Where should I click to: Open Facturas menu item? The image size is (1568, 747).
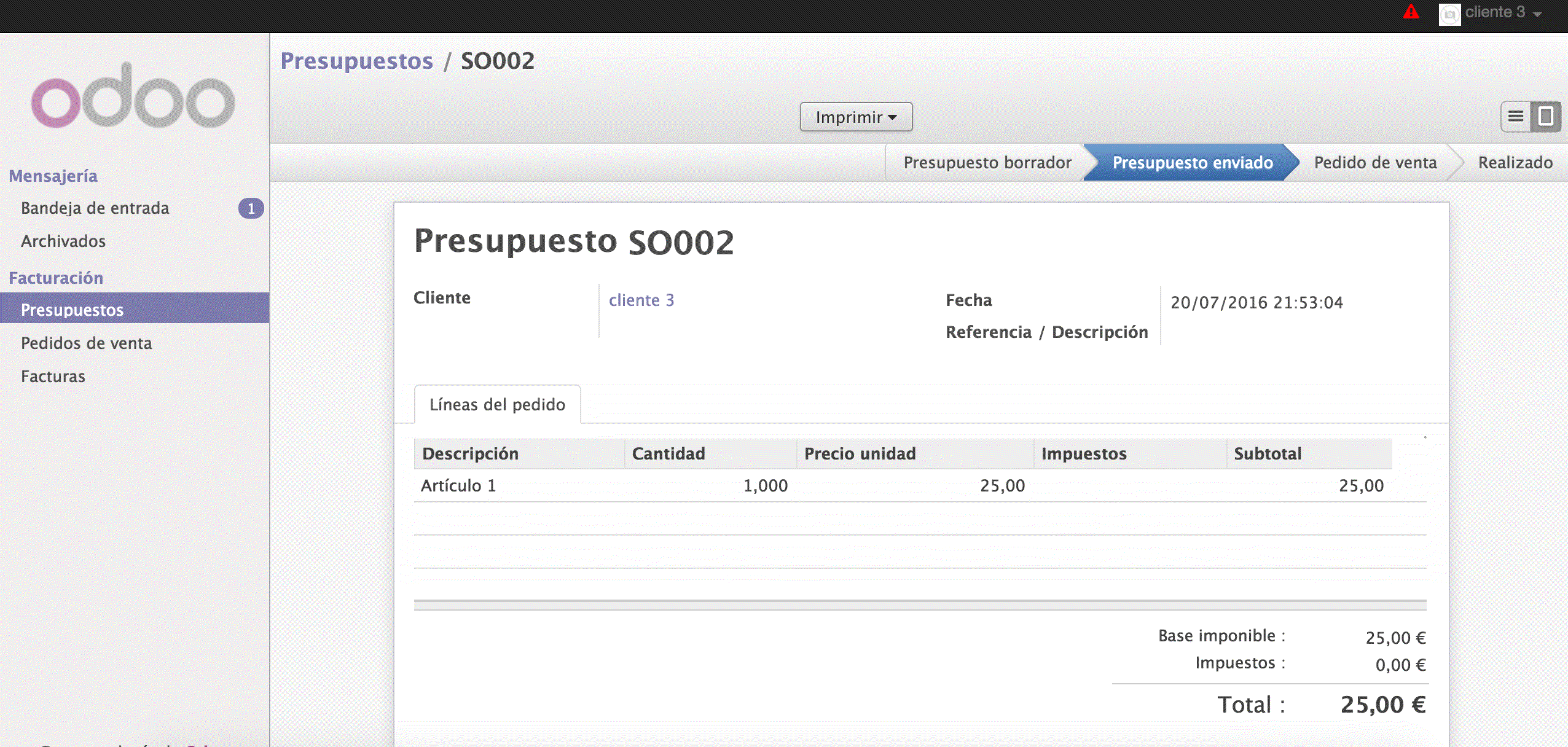tap(53, 377)
